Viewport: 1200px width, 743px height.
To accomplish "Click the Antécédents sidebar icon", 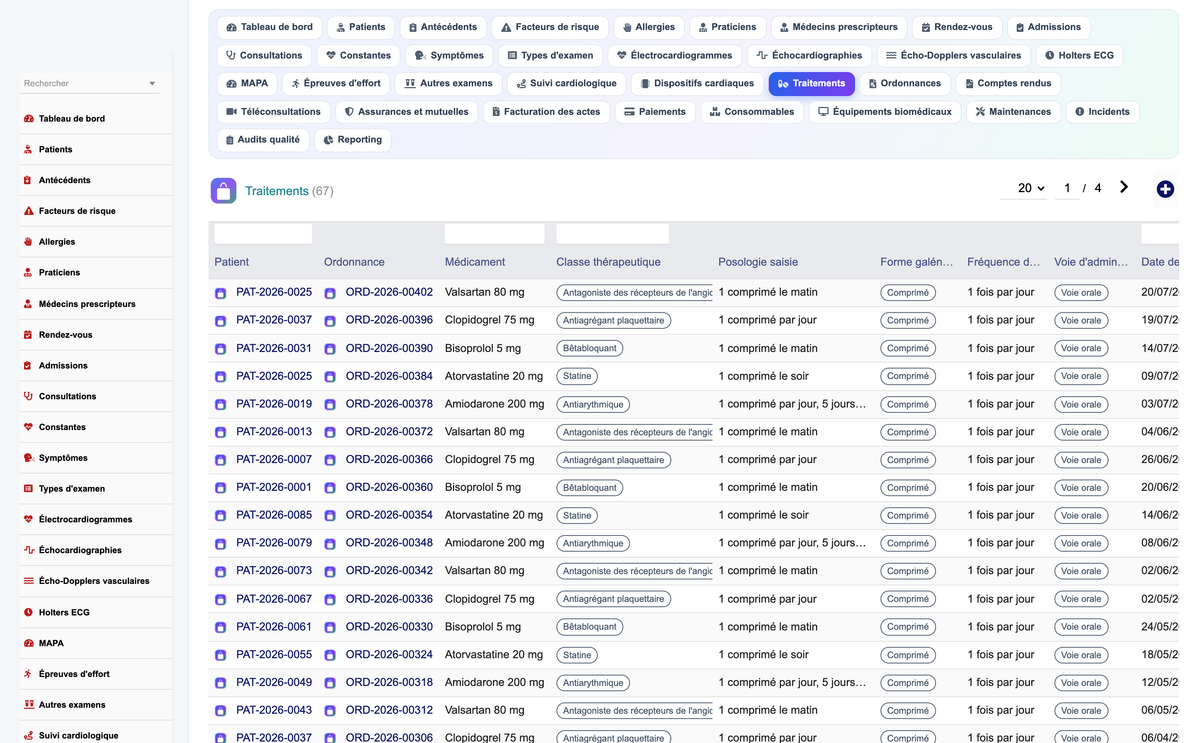I will pos(28,180).
